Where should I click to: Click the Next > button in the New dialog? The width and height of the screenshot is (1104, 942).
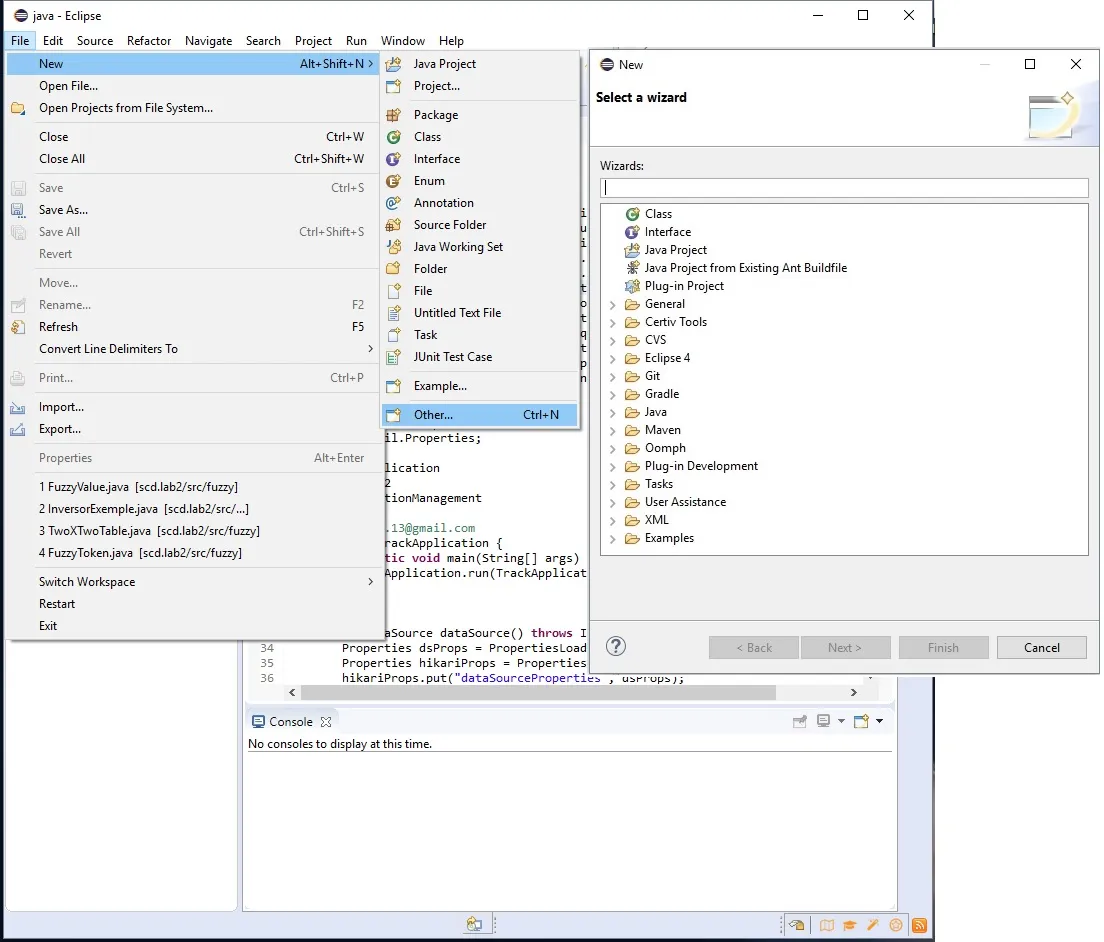tap(845, 648)
